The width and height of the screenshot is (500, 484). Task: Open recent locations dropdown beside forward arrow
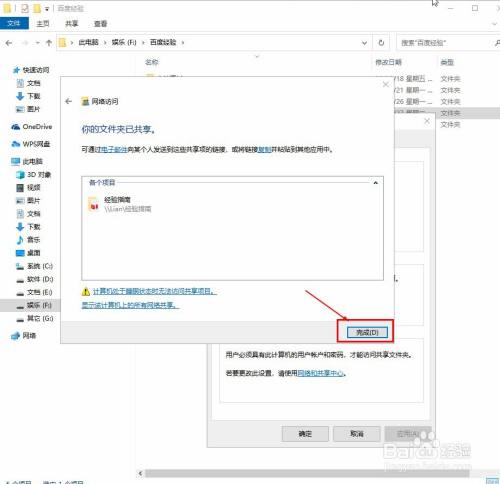(x=37, y=43)
